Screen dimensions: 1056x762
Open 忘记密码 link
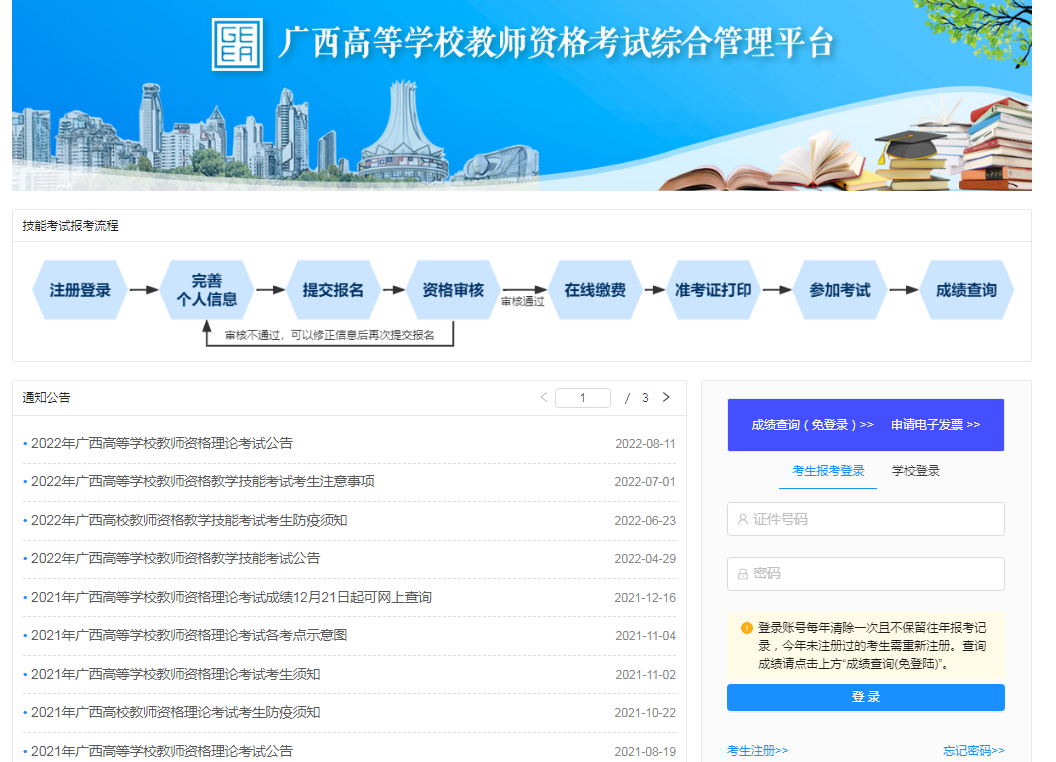(974, 751)
